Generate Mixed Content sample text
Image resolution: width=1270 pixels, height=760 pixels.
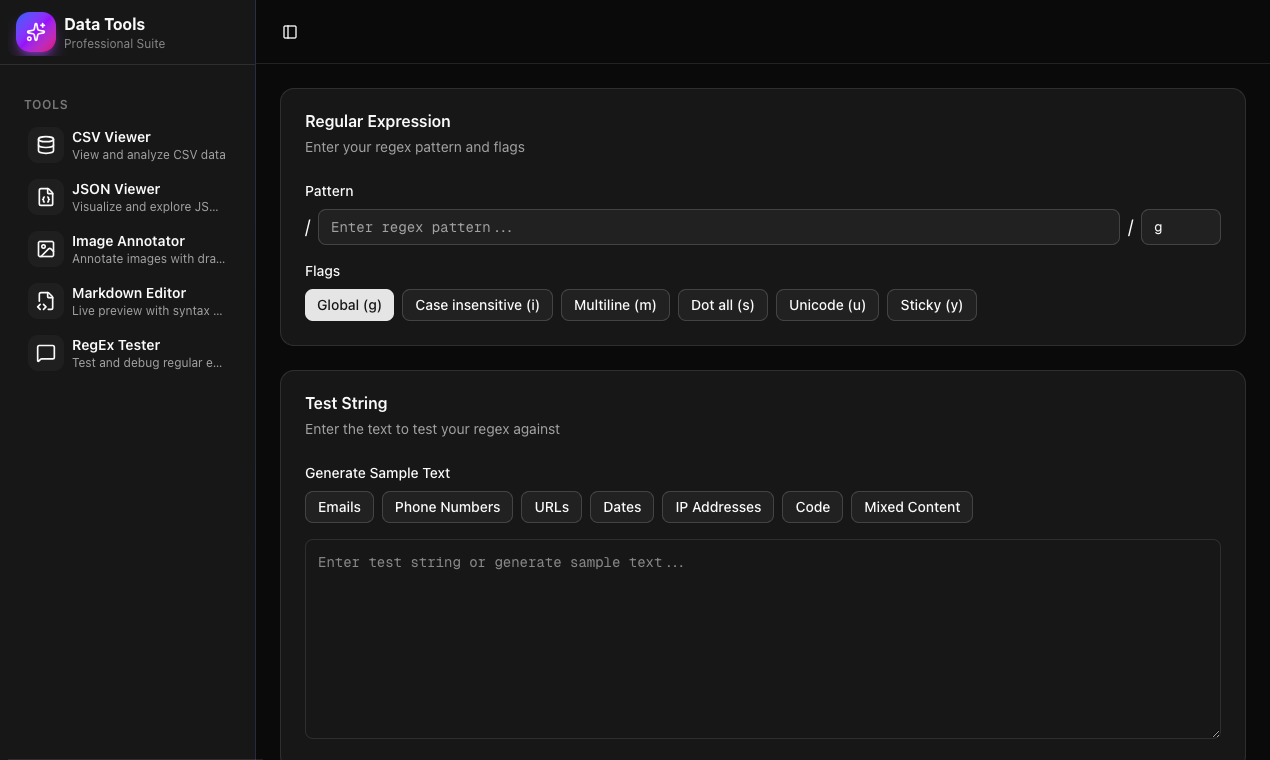(911, 507)
